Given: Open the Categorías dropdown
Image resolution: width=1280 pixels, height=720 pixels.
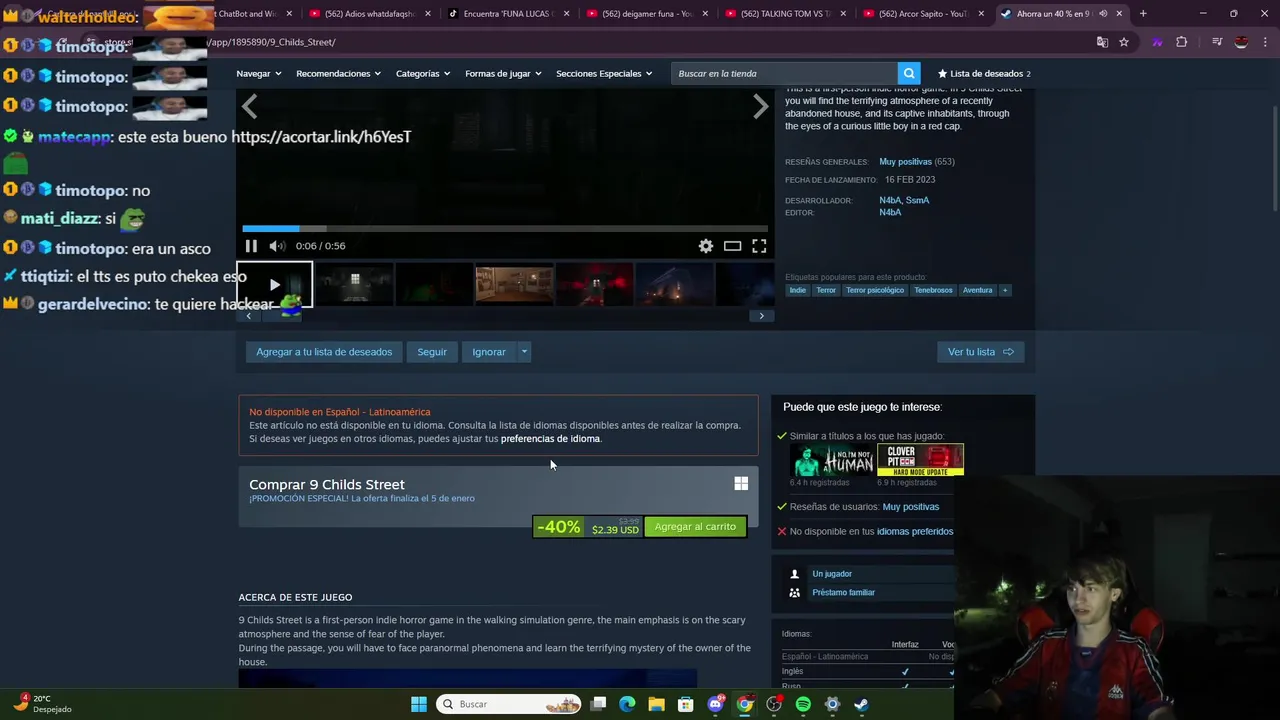Looking at the screenshot, I should pyautogui.click(x=422, y=73).
